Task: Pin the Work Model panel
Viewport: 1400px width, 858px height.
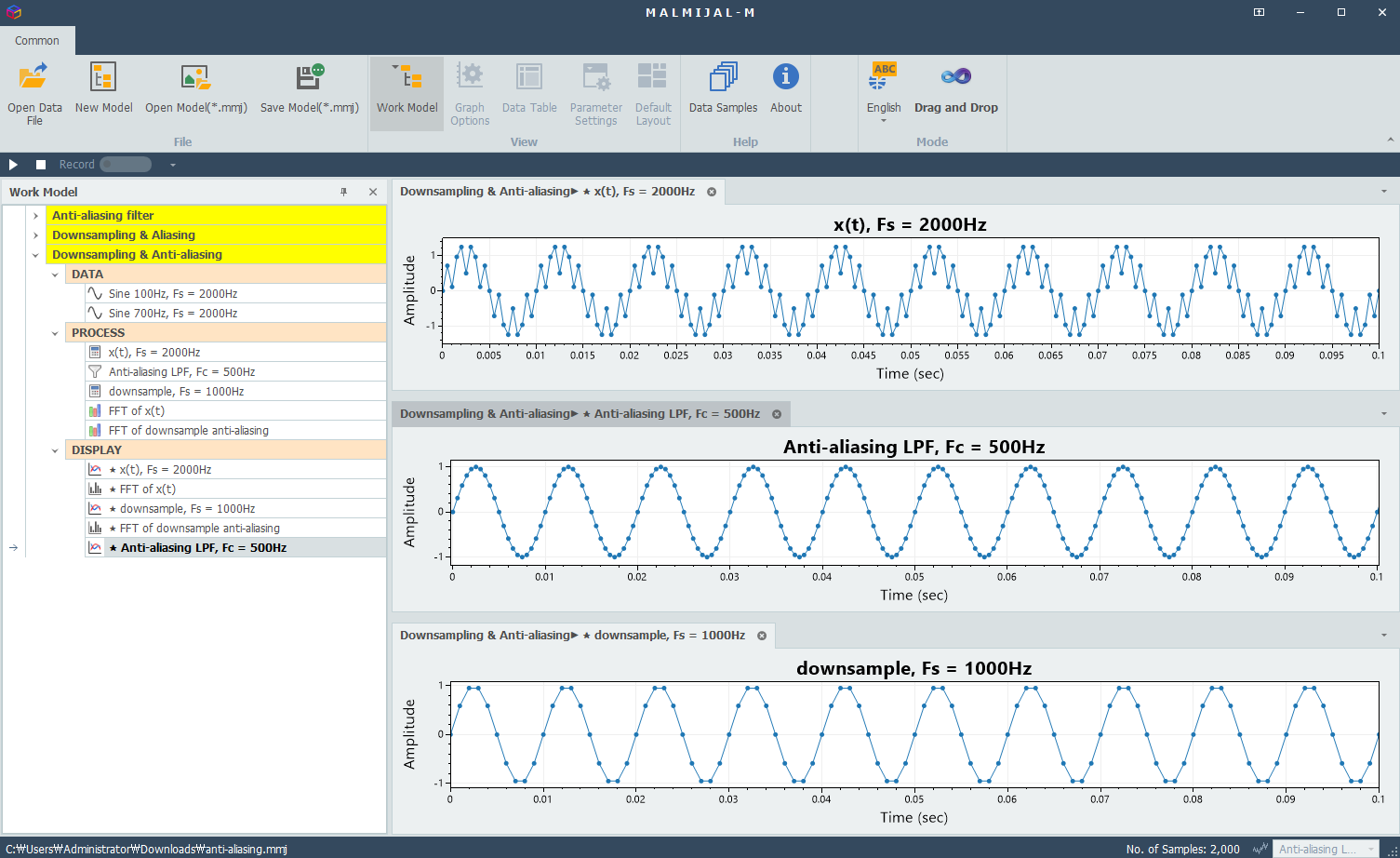Action: point(343,192)
